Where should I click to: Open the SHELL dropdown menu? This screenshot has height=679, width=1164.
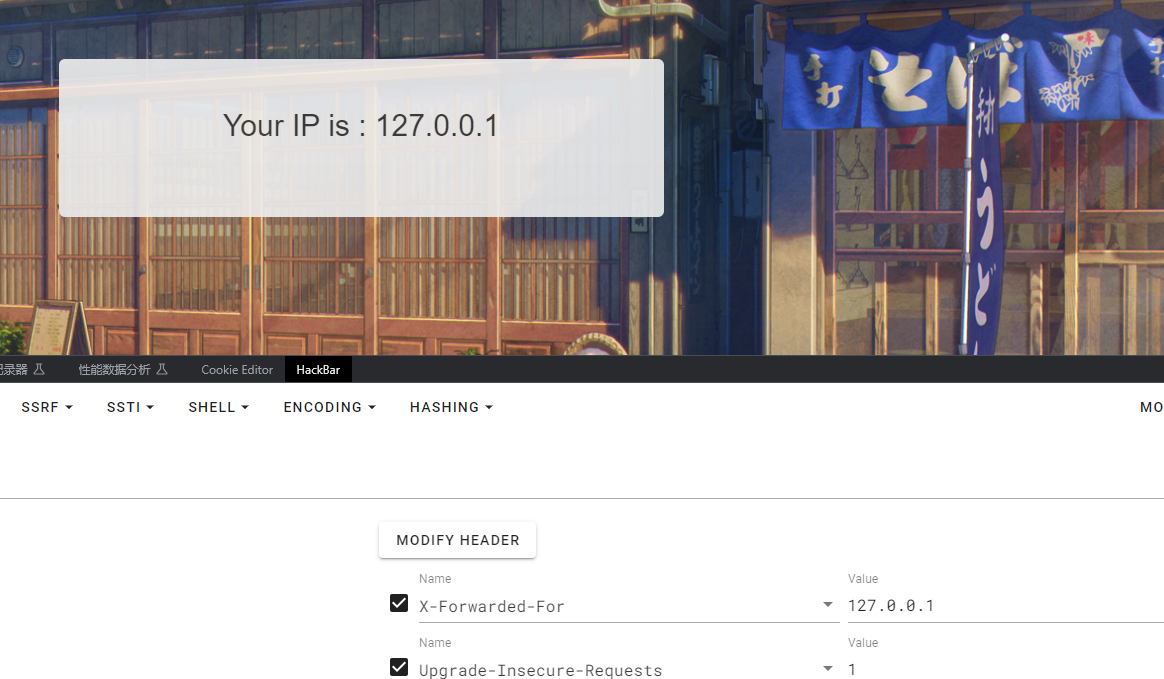pyautogui.click(x=218, y=407)
